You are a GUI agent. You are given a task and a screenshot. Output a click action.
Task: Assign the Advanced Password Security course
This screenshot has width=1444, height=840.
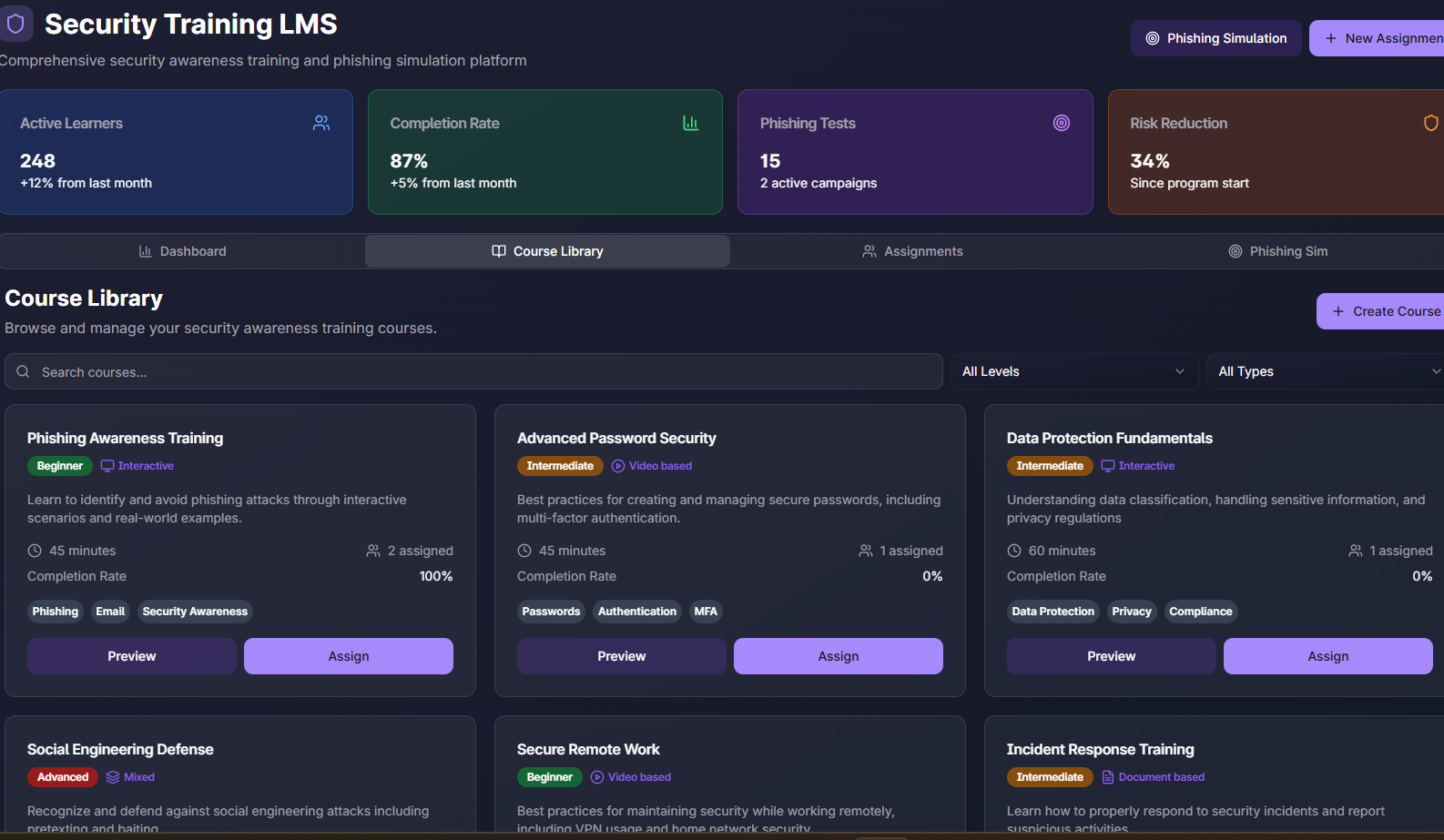pyautogui.click(x=839, y=656)
